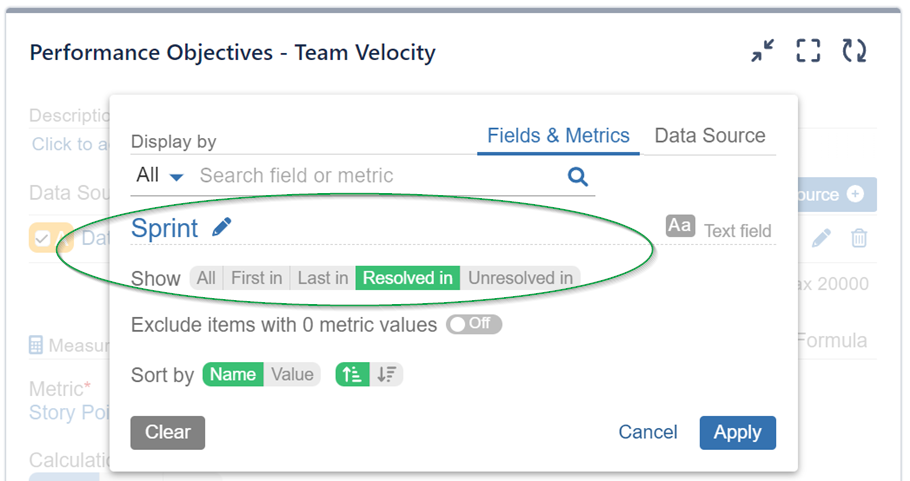Select the 'Resolved in' show option
Screen dimensions: 910x481
click(x=407, y=278)
